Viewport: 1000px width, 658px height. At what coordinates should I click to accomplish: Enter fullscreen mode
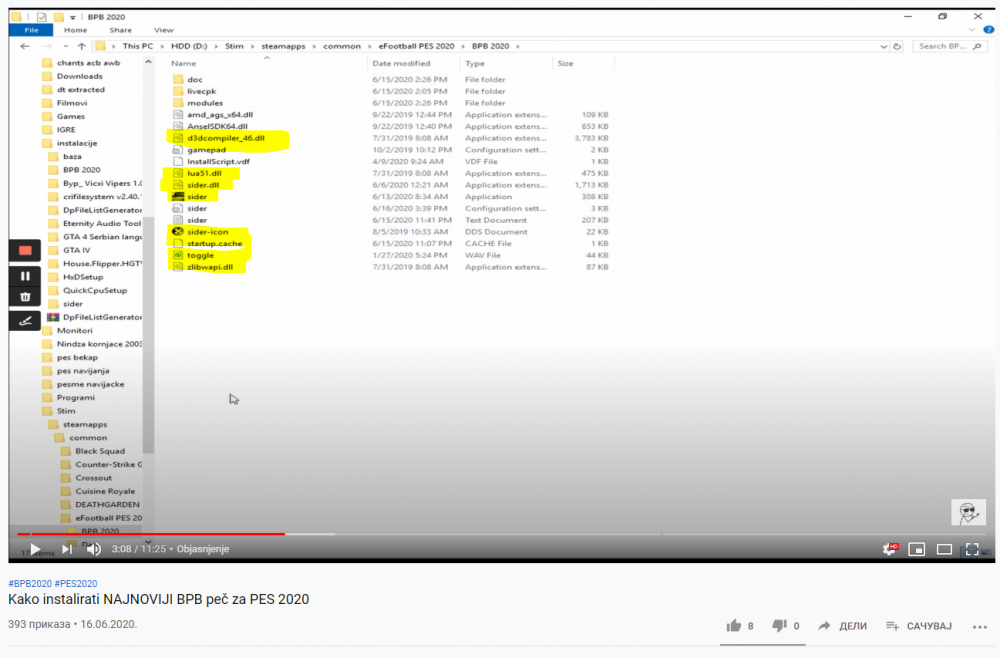pos(971,549)
